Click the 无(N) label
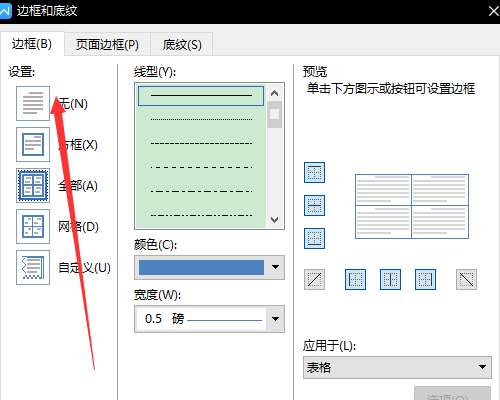This screenshot has width=500, height=400. coord(73,104)
